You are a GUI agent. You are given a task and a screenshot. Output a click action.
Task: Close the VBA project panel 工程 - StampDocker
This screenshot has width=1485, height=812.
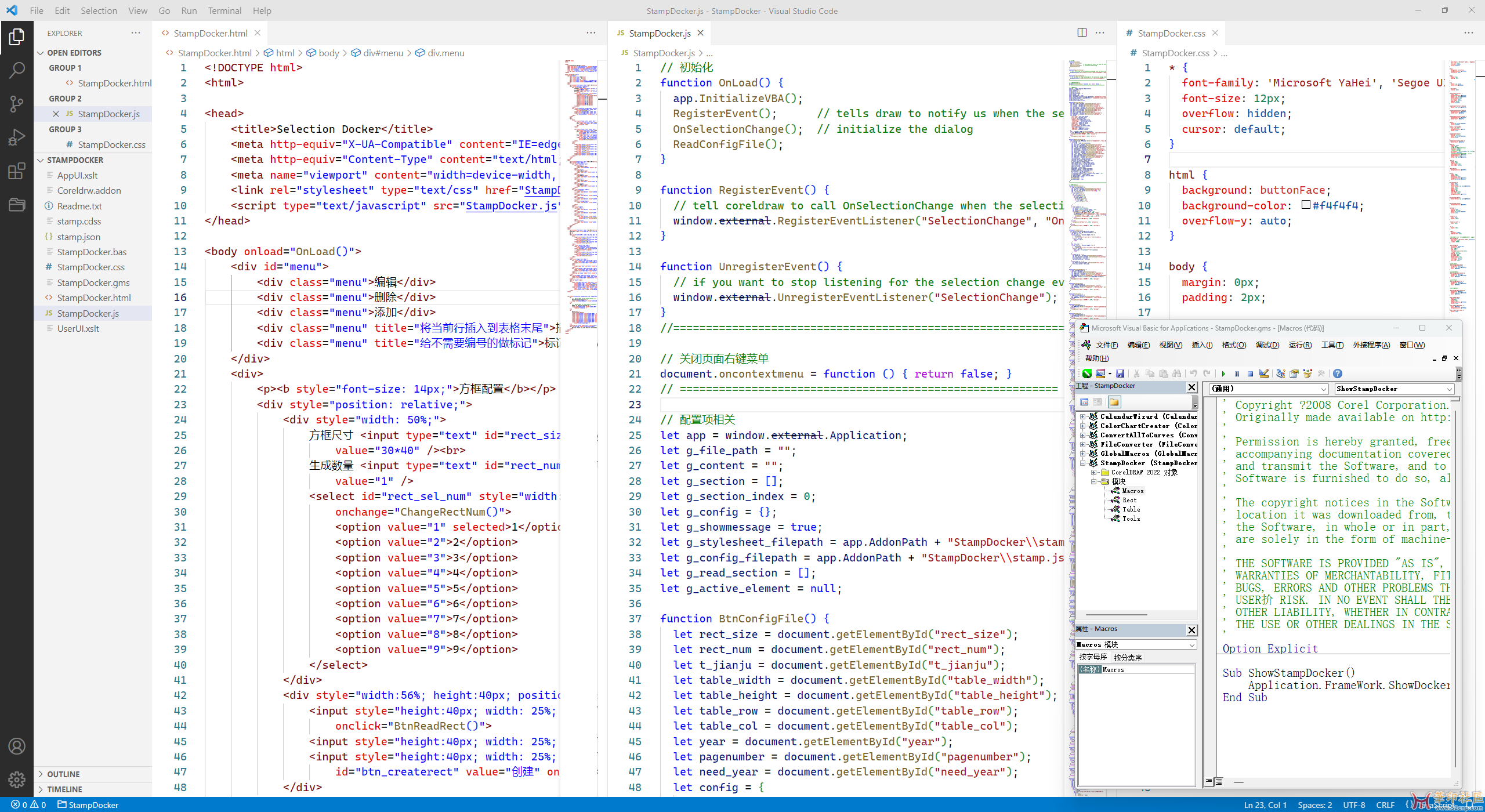pos(1191,387)
